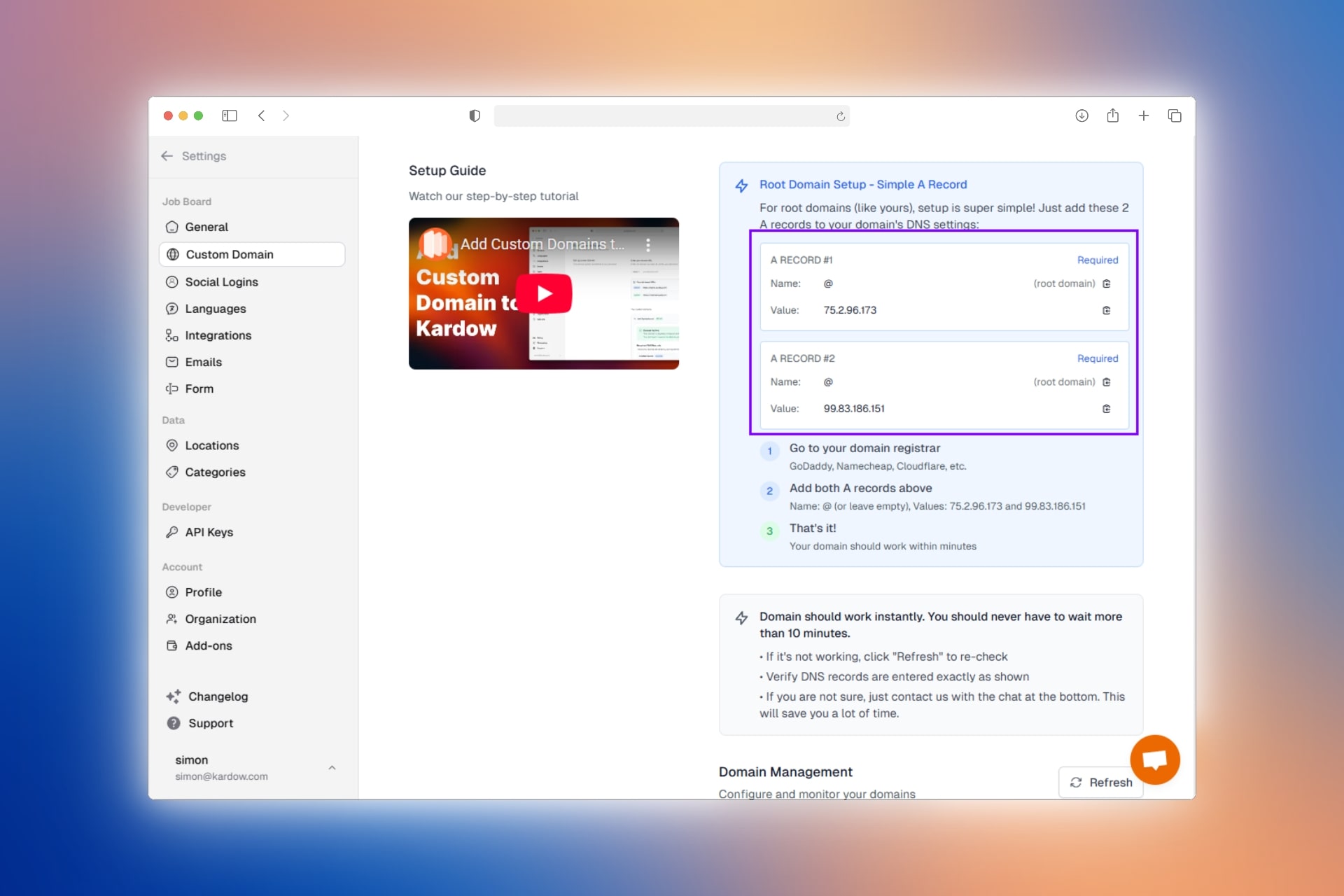
Task: Open the video options three-dot menu
Action: coord(648,245)
